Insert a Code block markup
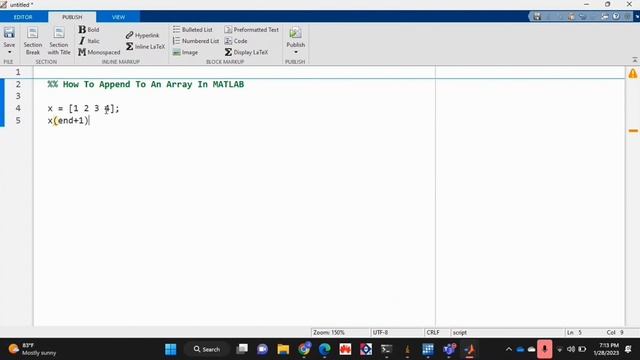 point(236,41)
